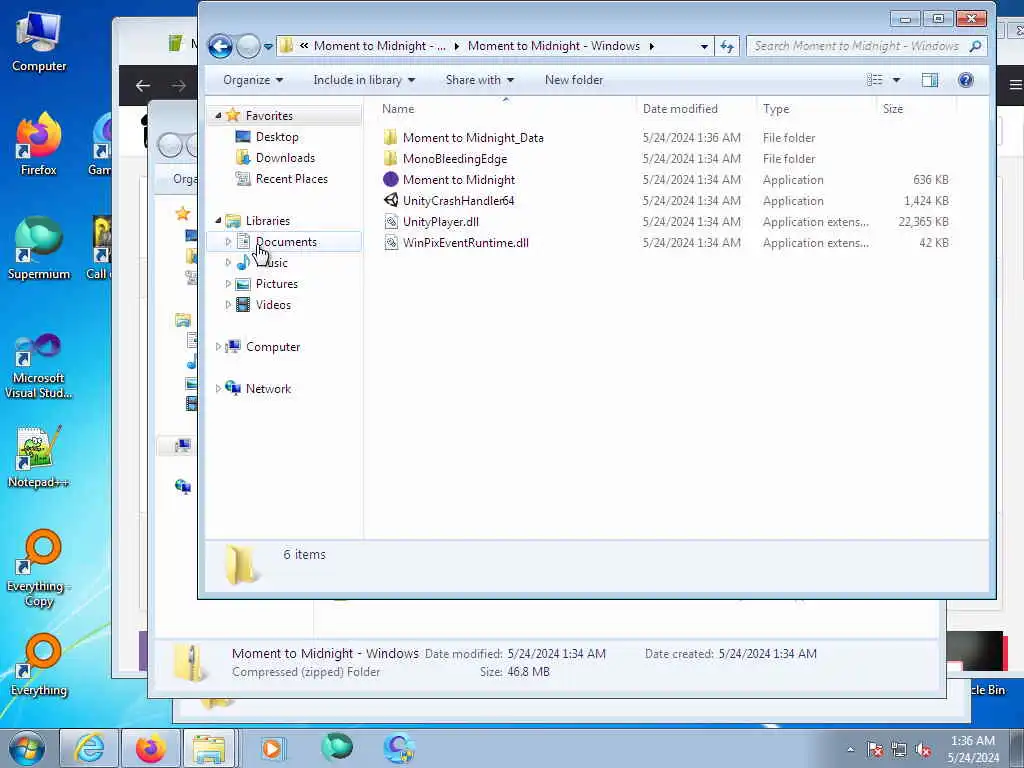Go back in the rear browser window
1024x768 pixels.
(x=142, y=85)
